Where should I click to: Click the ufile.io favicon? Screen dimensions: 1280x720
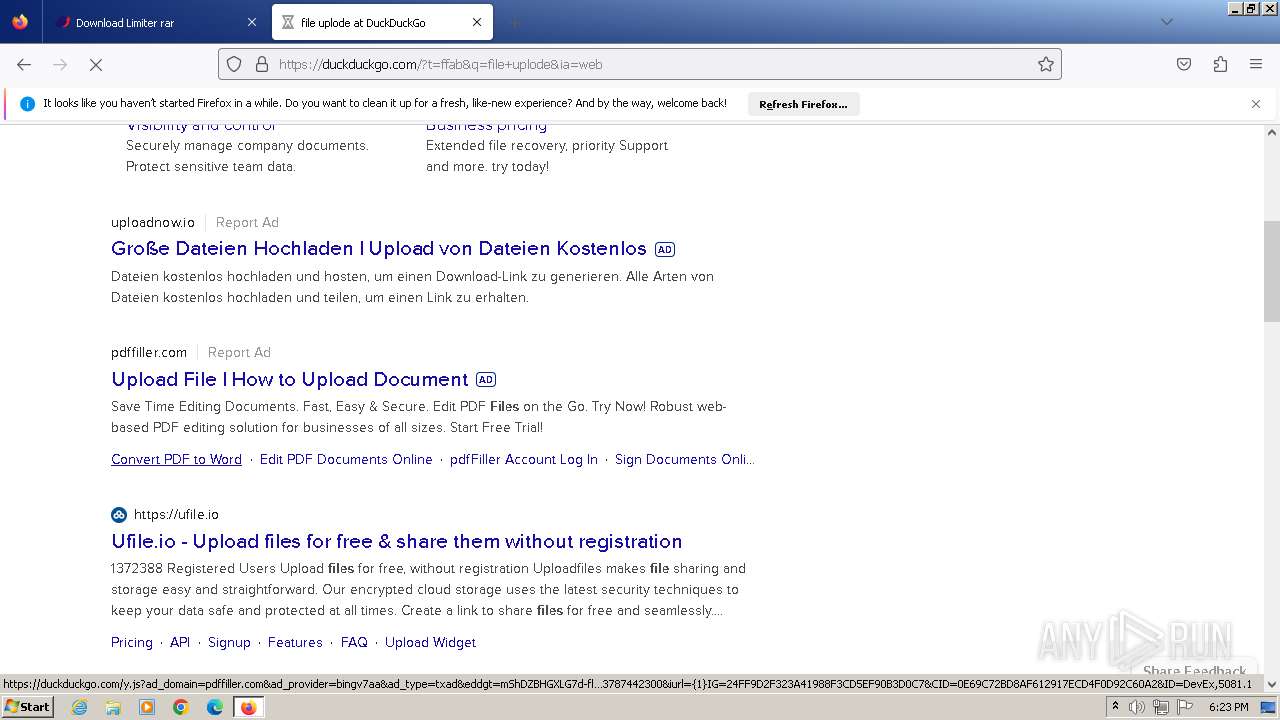click(x=119, y=515)
